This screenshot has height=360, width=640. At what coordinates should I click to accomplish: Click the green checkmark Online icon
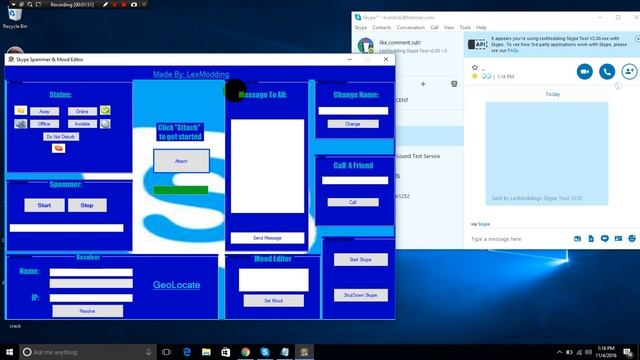tap(105, 110)
